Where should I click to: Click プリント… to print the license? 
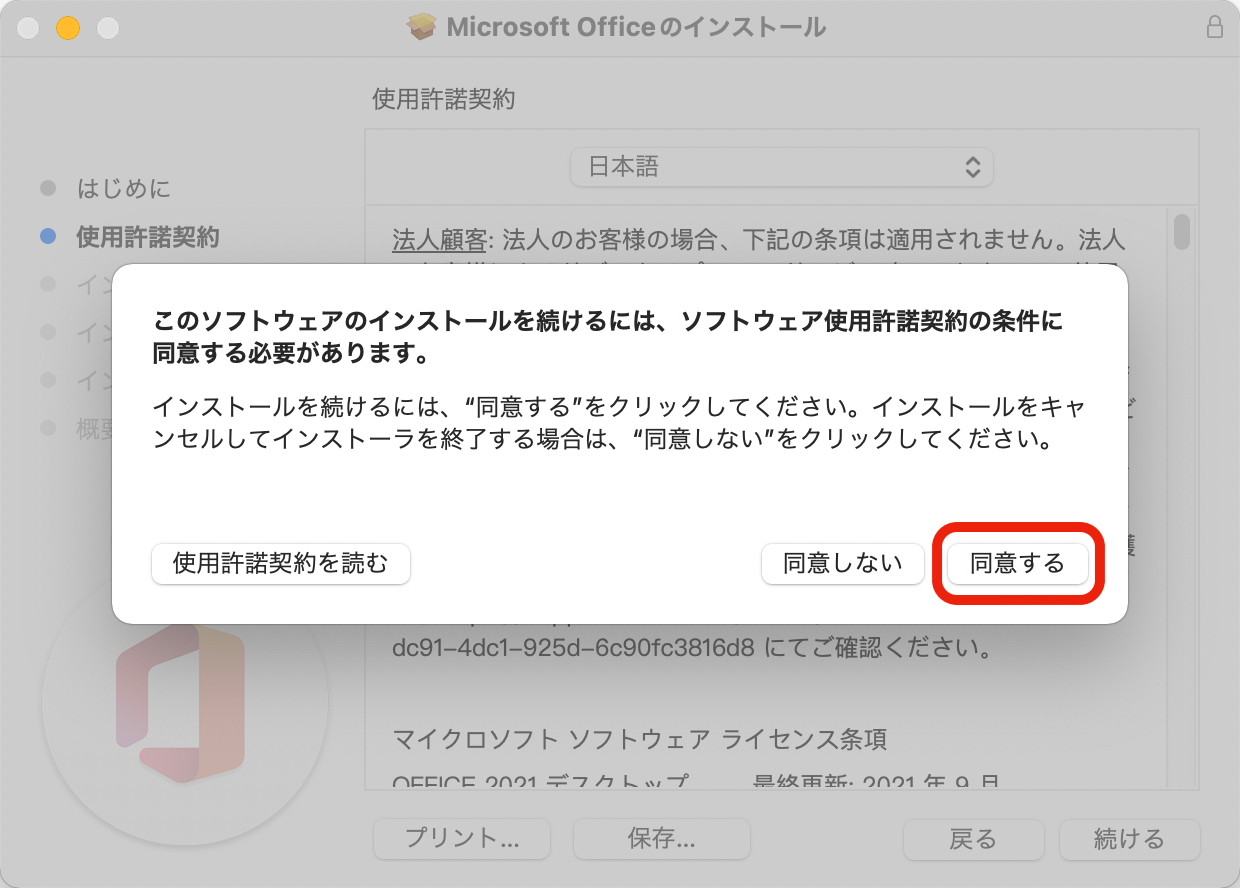(x=462, y=839)
